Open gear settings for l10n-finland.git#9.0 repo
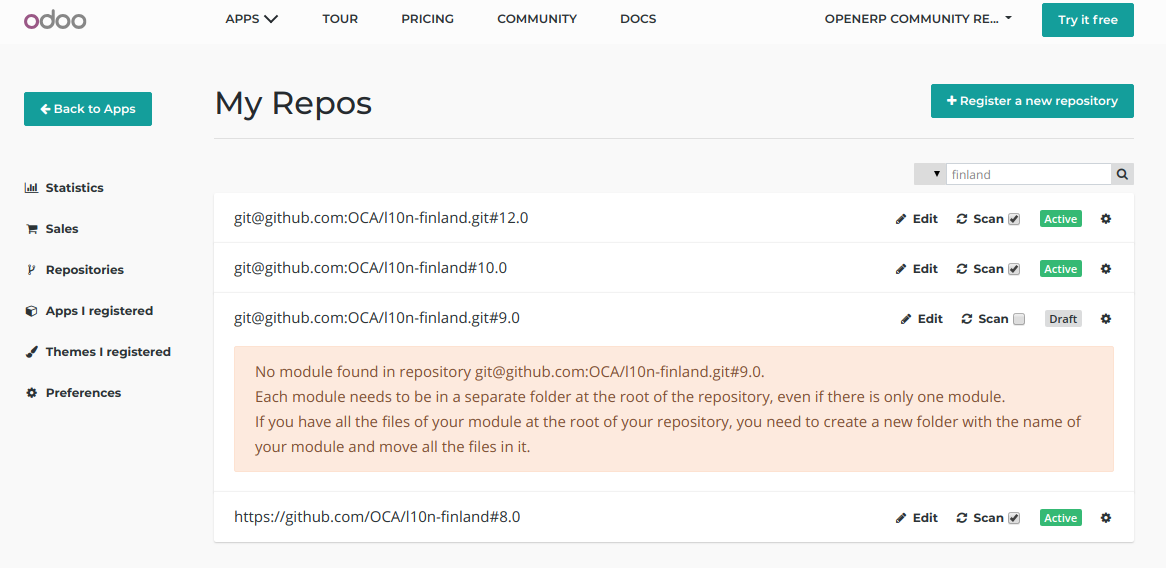The height and width of the screenshot is (568, 1166). 1105,319
